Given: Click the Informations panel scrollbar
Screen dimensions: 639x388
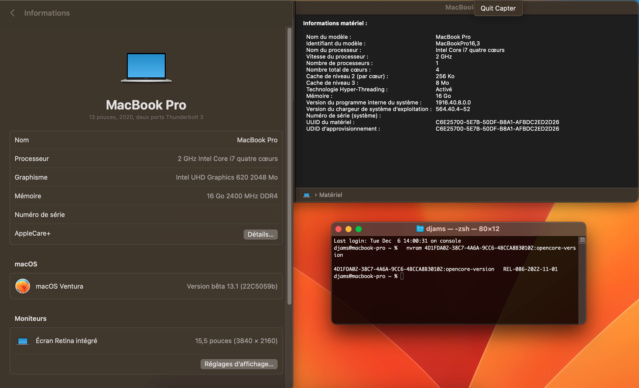Looking at the screenshot, I should click(x=289, y=166).
